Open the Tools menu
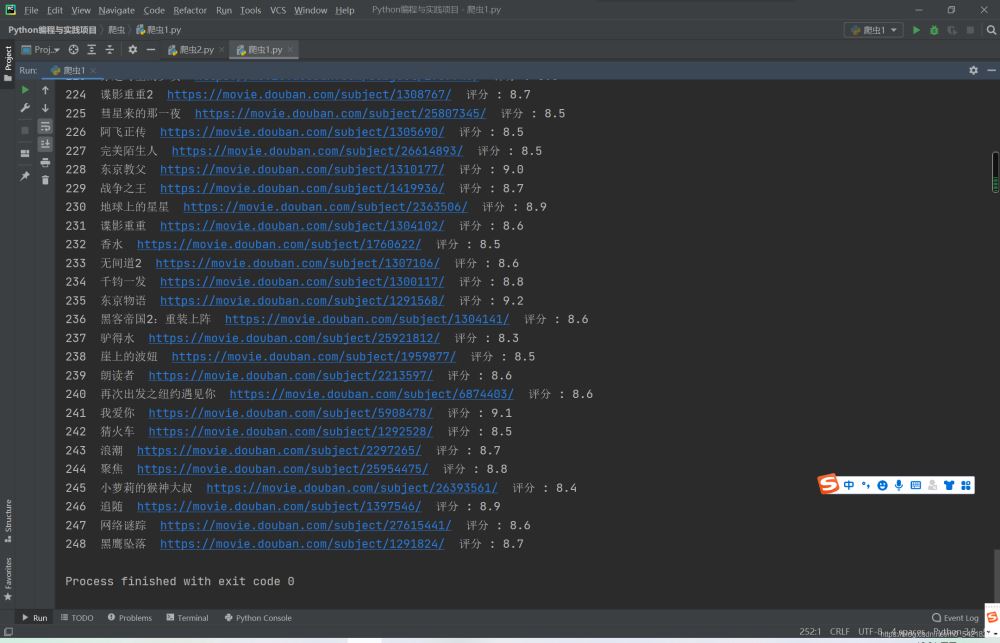This screenshot has height=643, width=1000. [x=251, y=10]
